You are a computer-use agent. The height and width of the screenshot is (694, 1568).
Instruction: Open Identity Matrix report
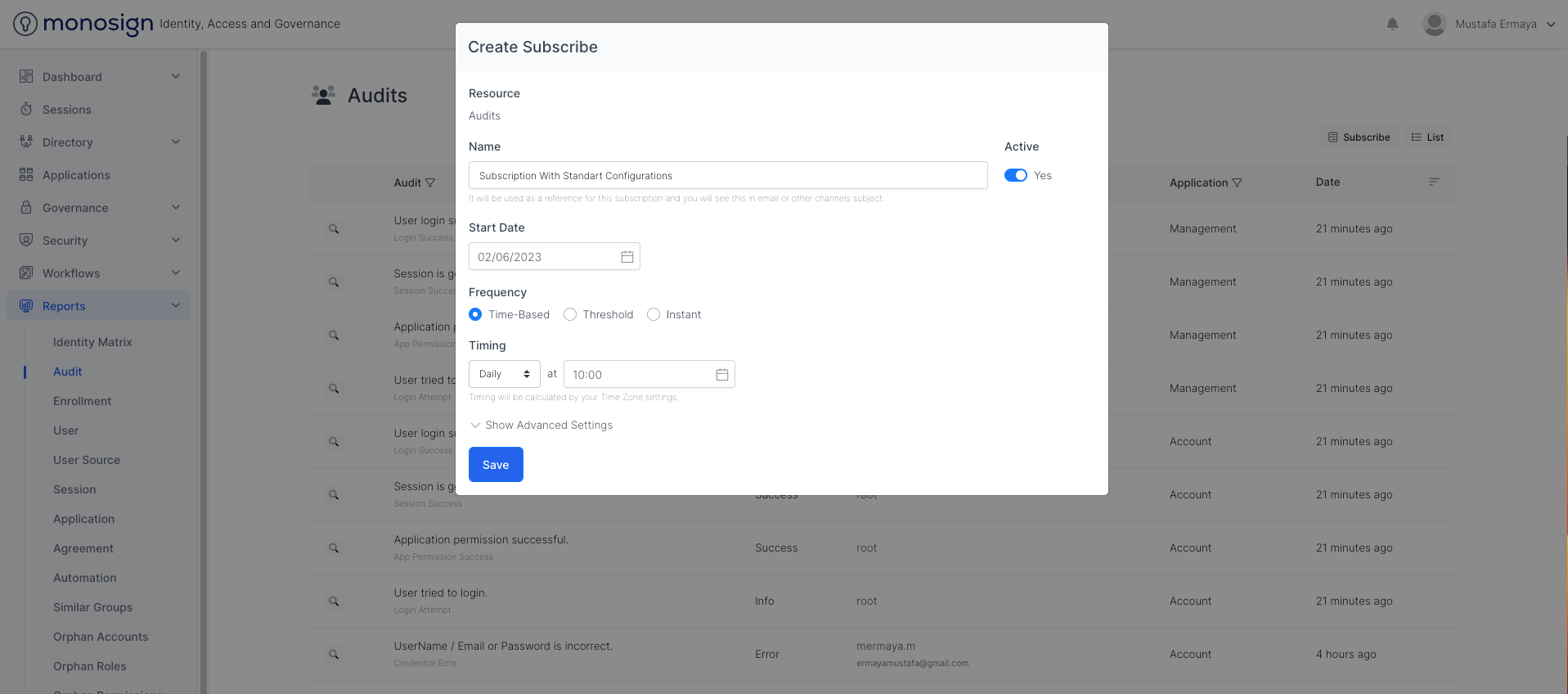tap(92, 342)
